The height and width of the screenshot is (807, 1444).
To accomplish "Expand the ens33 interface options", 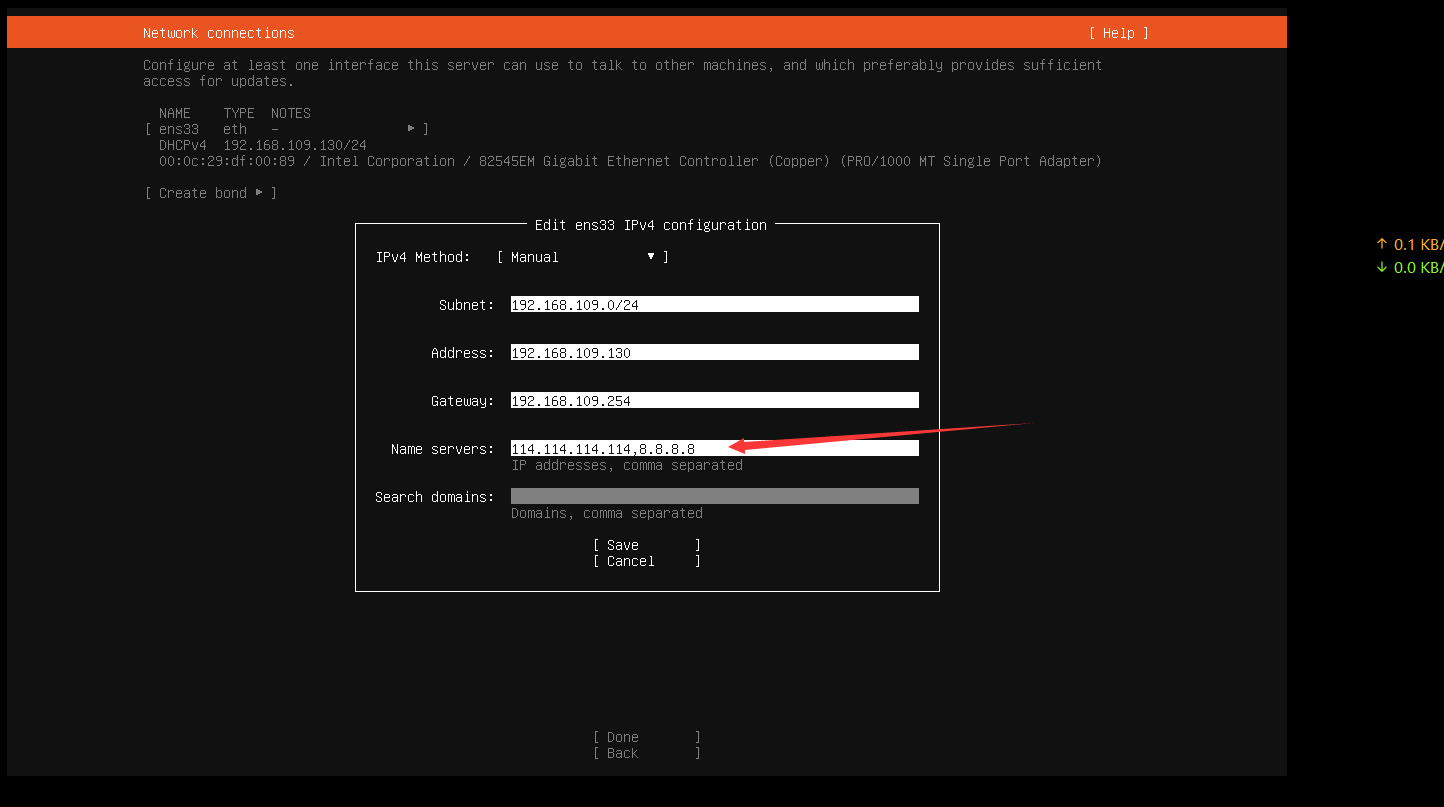I will click(x=287, y=129).
